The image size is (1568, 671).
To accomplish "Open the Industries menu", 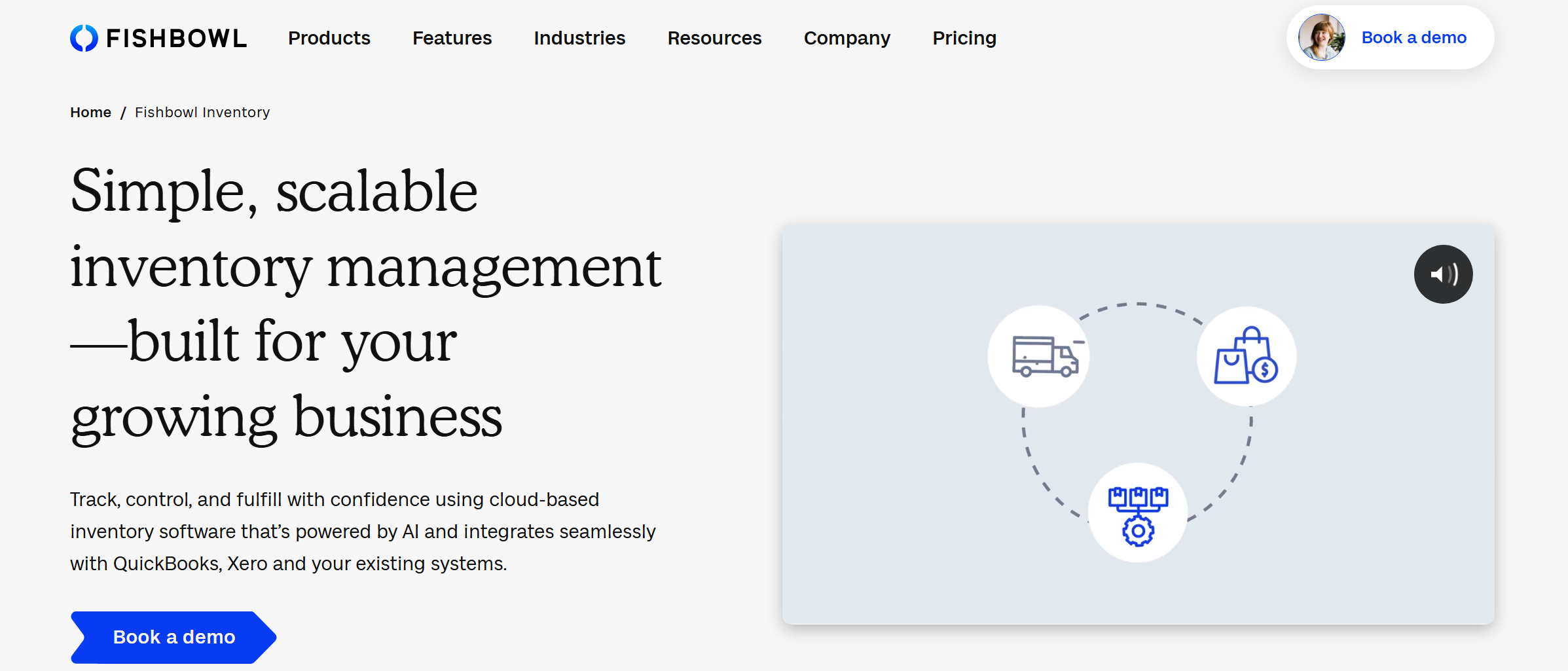I will click(579, 38).
